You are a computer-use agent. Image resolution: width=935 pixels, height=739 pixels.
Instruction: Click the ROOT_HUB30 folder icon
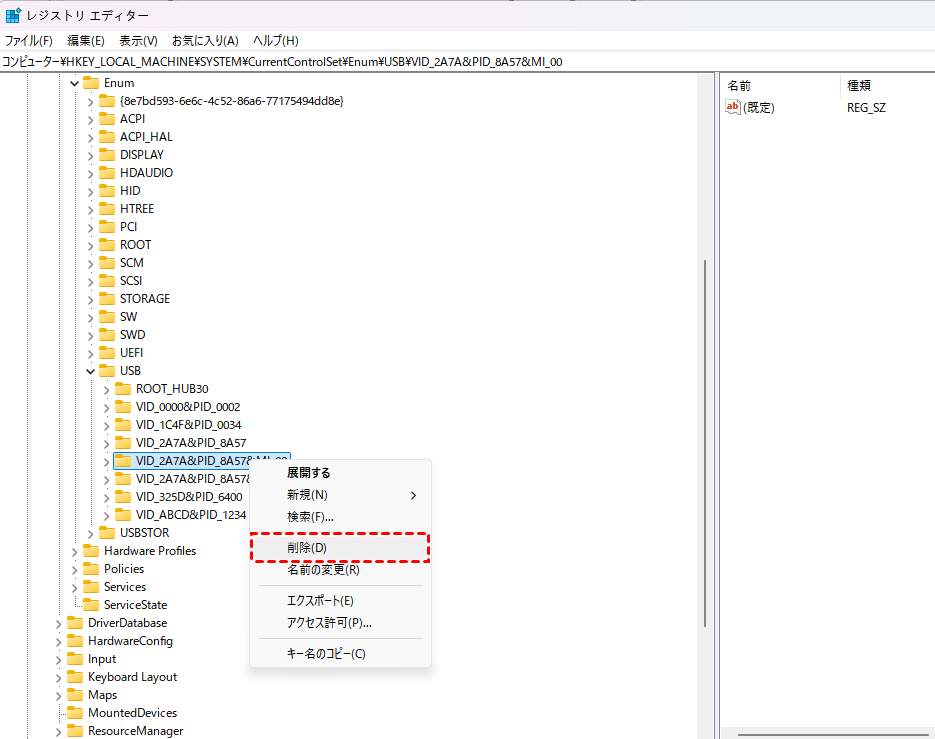coord(123,389)
